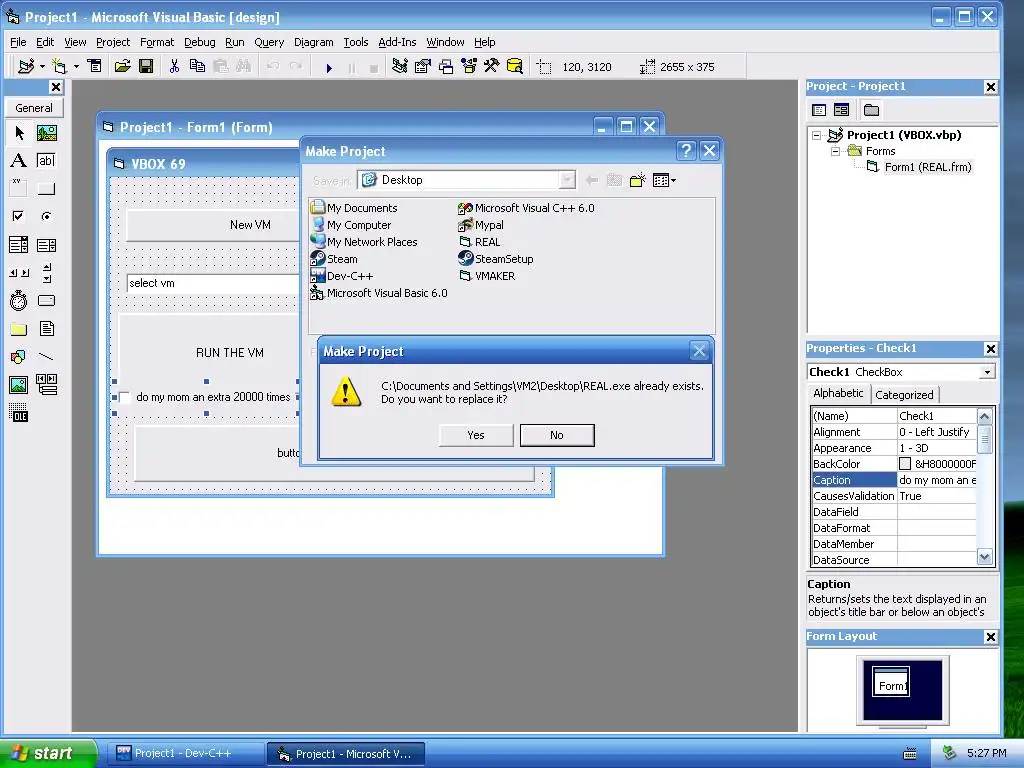Viewport: 1024px width, 768px height.
Task: Click the BackColor color swatch
Action: point(904,464)
